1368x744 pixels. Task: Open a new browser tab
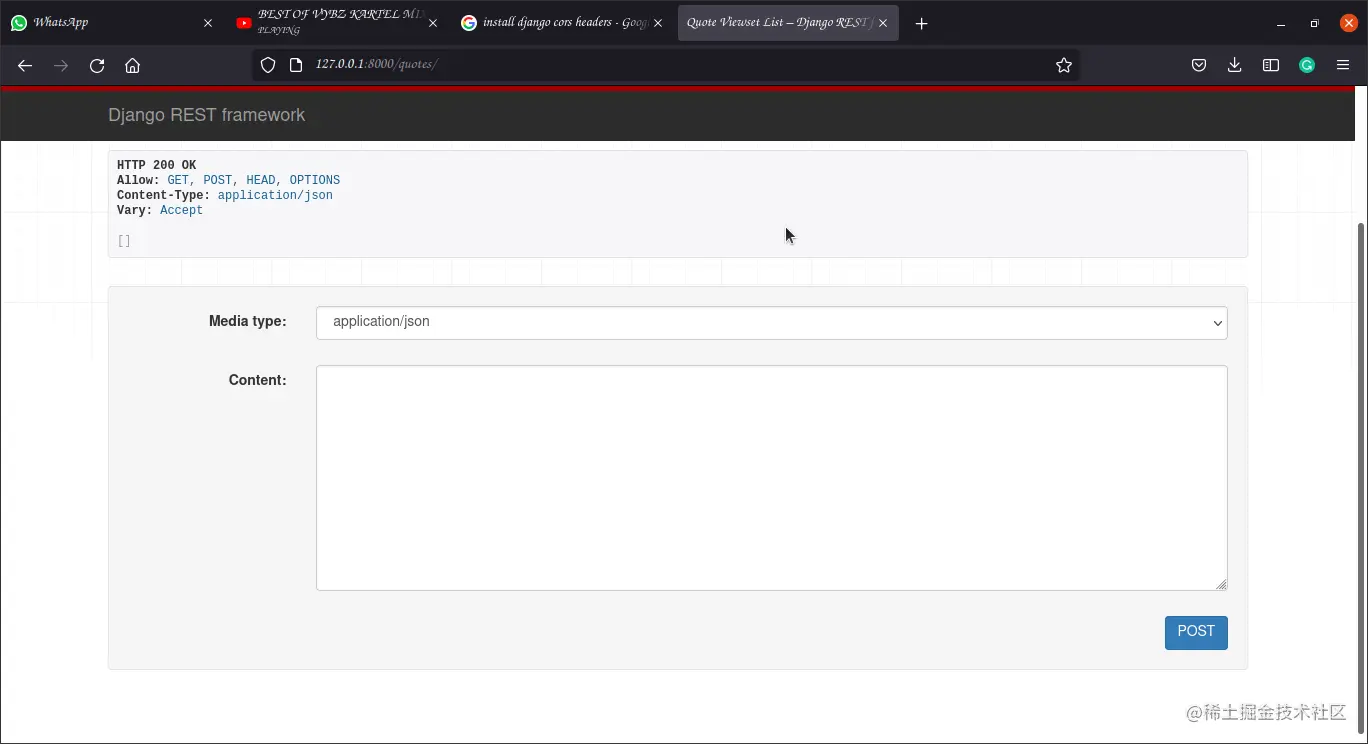coord(921,22)
